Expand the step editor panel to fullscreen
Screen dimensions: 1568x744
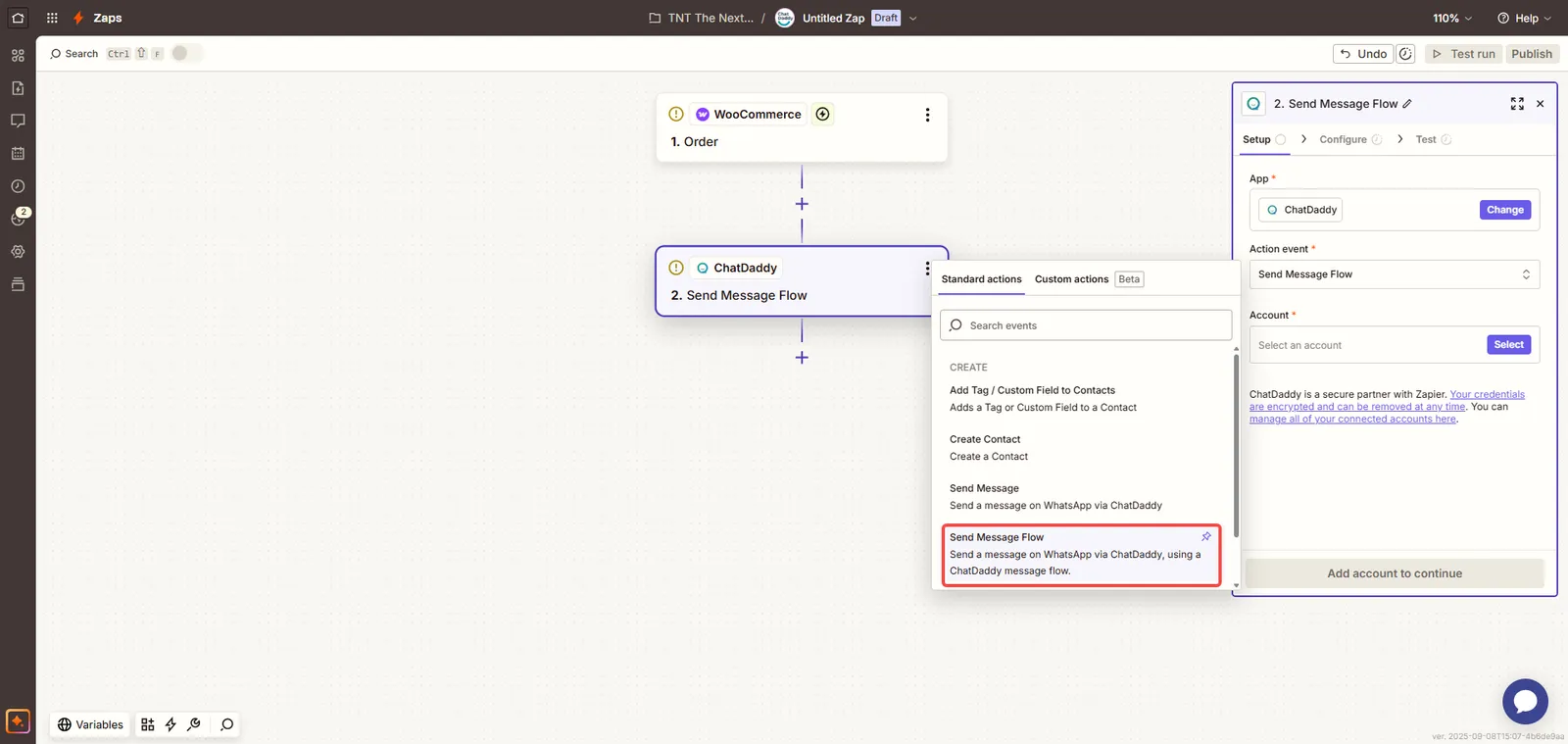(1517, 104)
